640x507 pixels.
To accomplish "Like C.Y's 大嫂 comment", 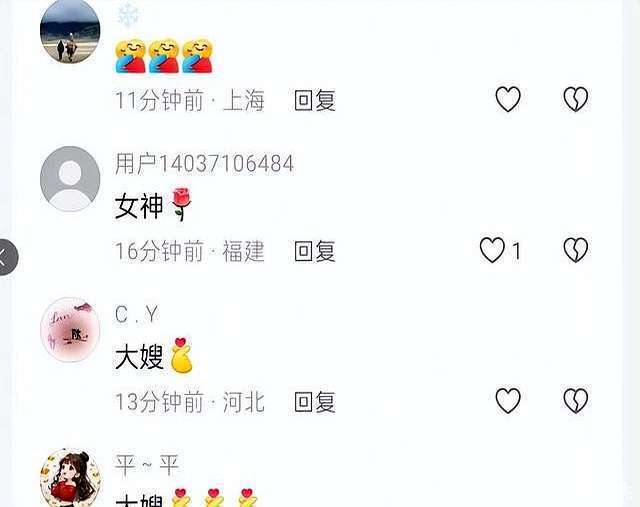I will 508,400.
